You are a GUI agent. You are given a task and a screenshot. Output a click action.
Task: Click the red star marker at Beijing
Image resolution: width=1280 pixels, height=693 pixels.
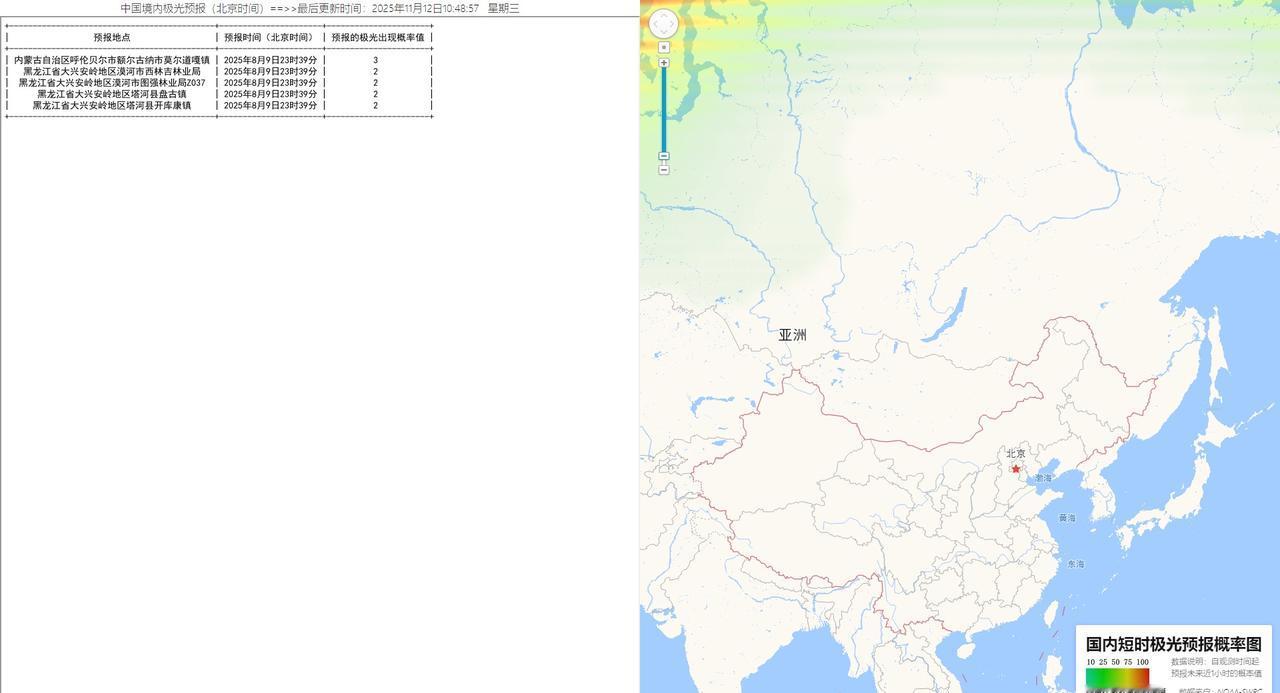click(x=1016, y=469)
